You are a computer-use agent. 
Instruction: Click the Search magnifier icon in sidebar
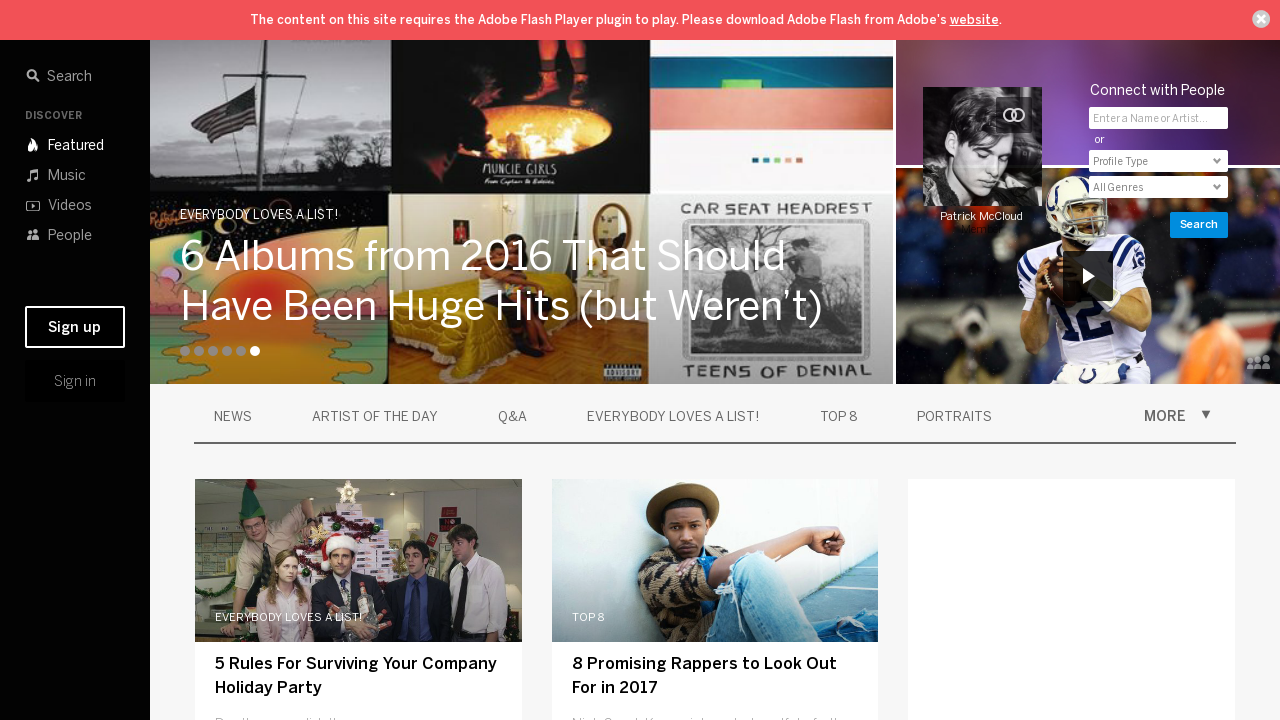point(33,76)
